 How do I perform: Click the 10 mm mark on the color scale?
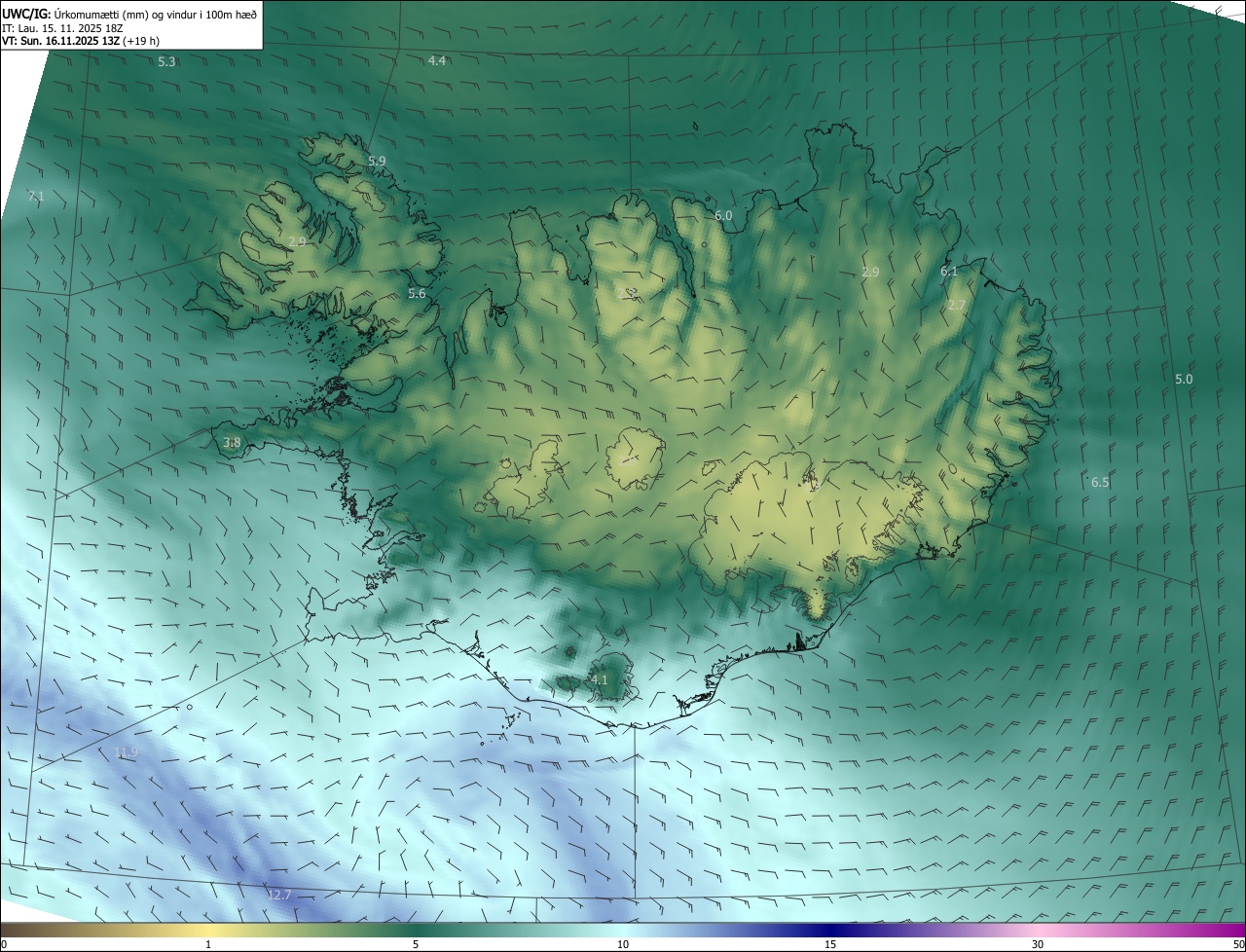(623, 944)
